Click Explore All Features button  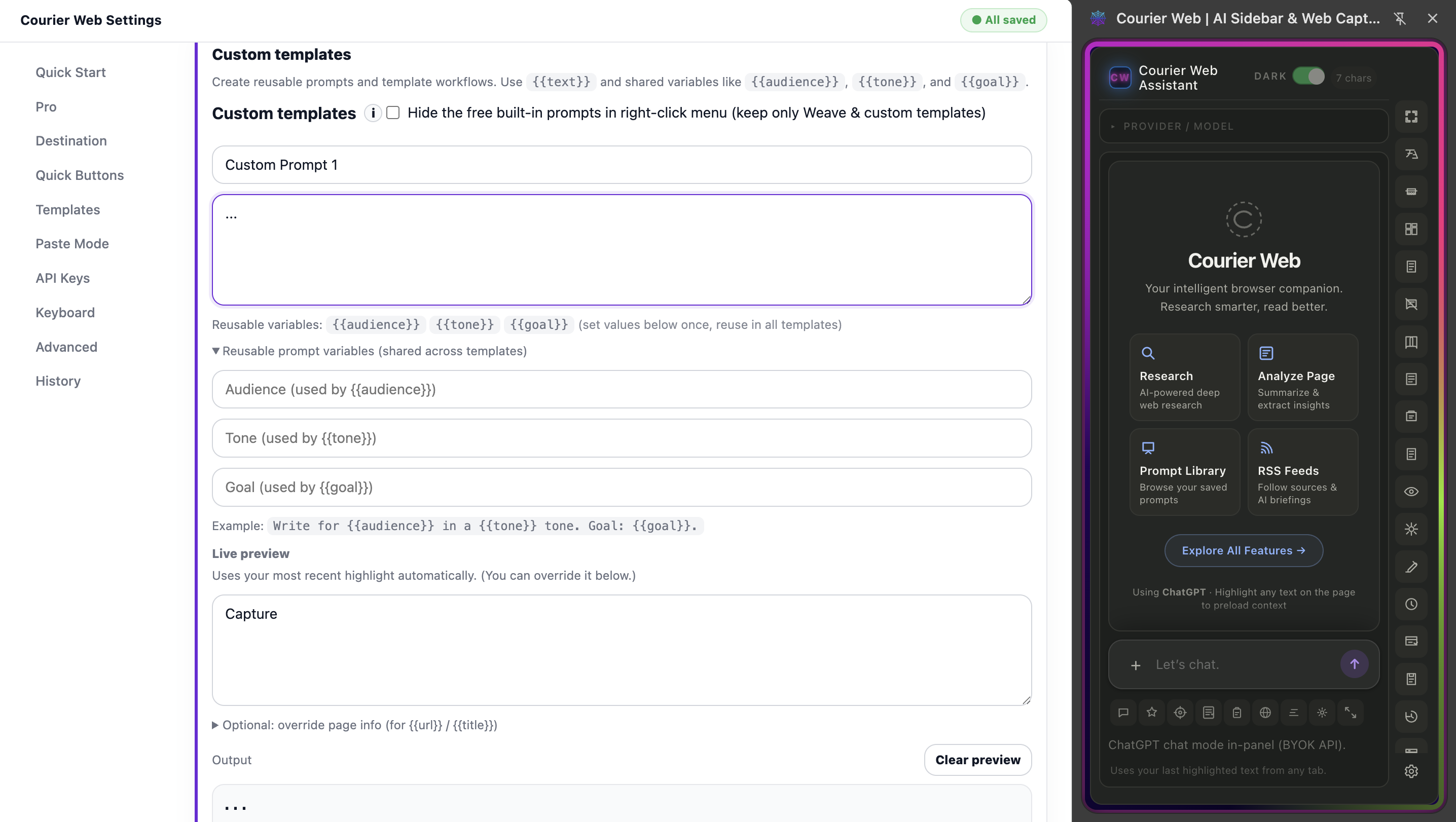coord(1243,550)
